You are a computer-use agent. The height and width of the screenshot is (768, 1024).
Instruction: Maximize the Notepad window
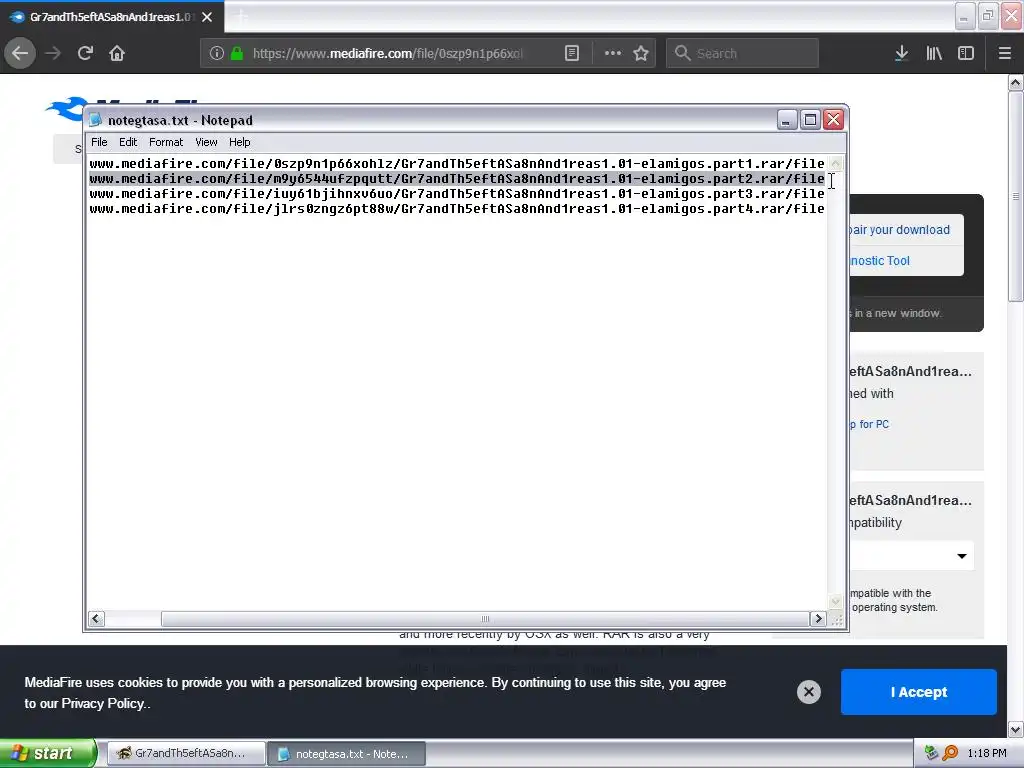(810, 120)
